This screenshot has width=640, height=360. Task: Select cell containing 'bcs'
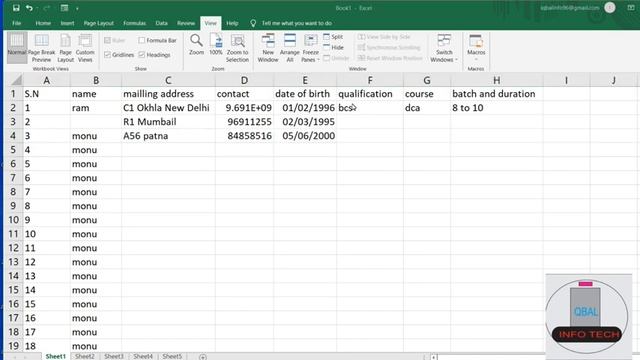(369, 108)
